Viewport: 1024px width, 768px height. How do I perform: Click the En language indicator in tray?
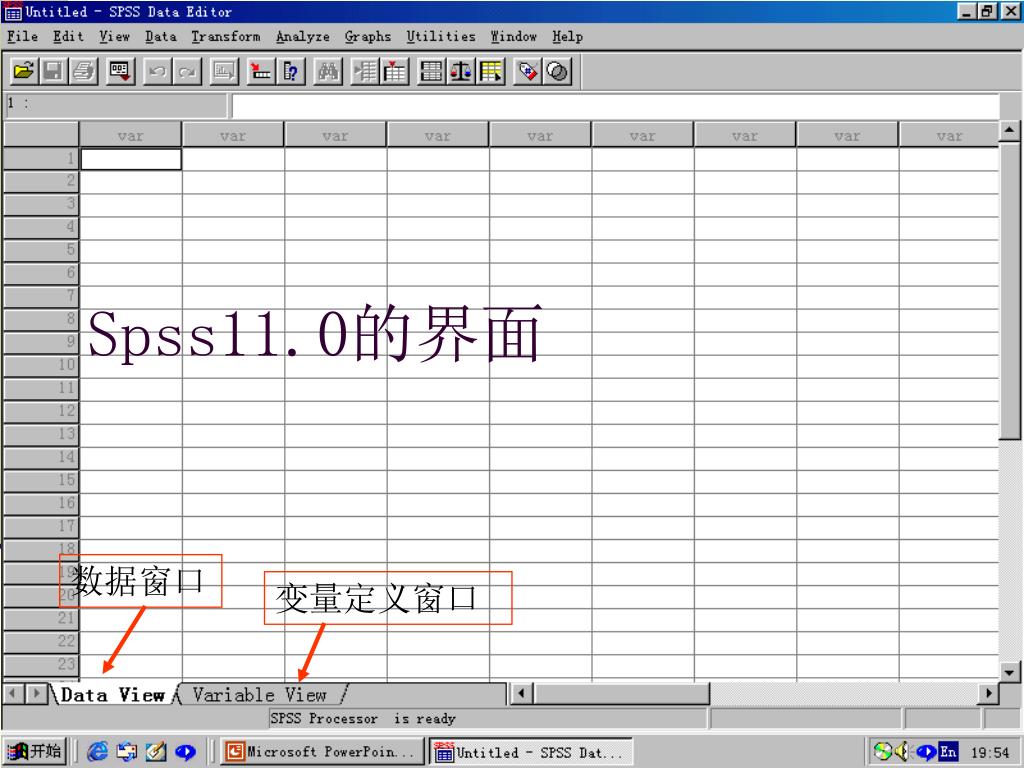(948, 752)
